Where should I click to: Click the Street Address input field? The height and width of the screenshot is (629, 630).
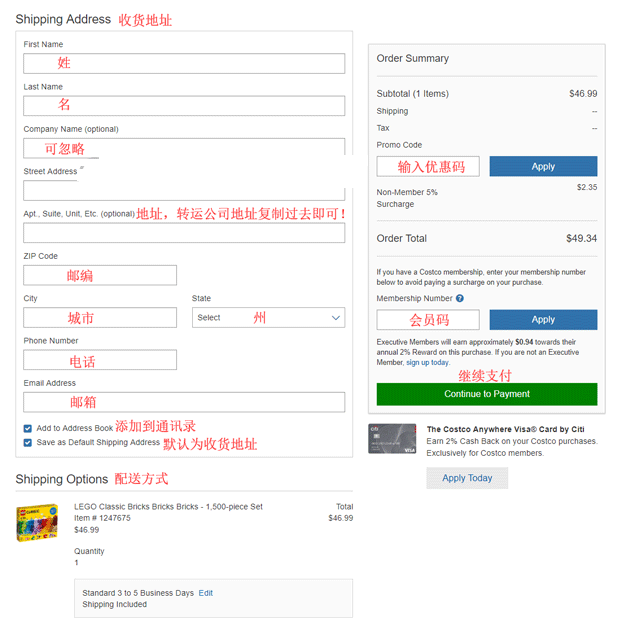[184, 190]
